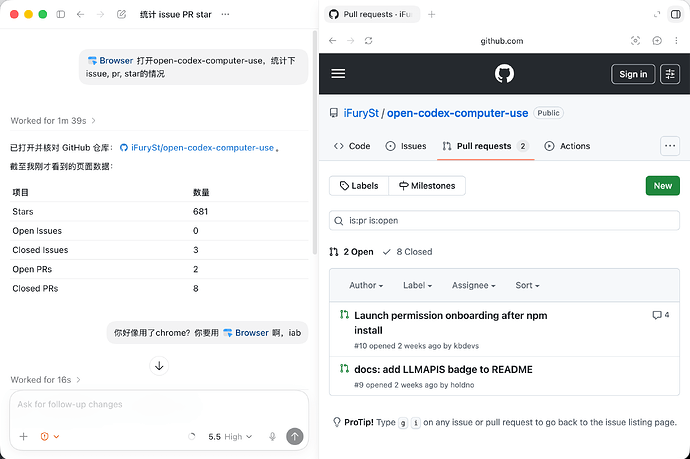690x459 pixels.
Task: Toggle the left sidebar panel icon
Action: 61,15
